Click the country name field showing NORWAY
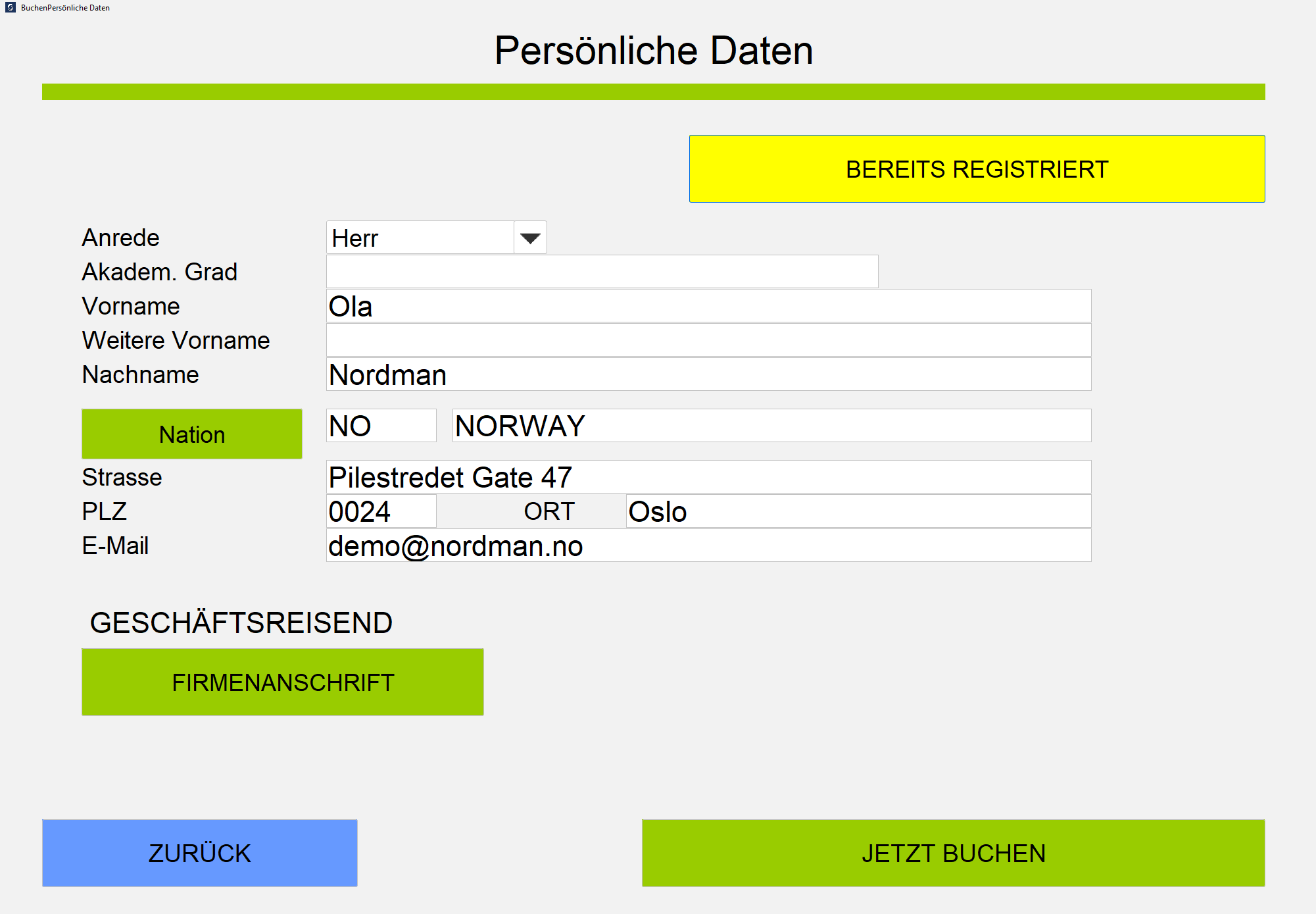This screenshot has width=1316, height=914. pyautogui.click(x=771, y=426)
